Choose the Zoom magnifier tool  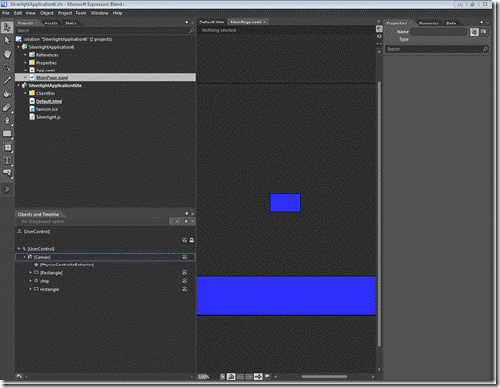(7, 67)
